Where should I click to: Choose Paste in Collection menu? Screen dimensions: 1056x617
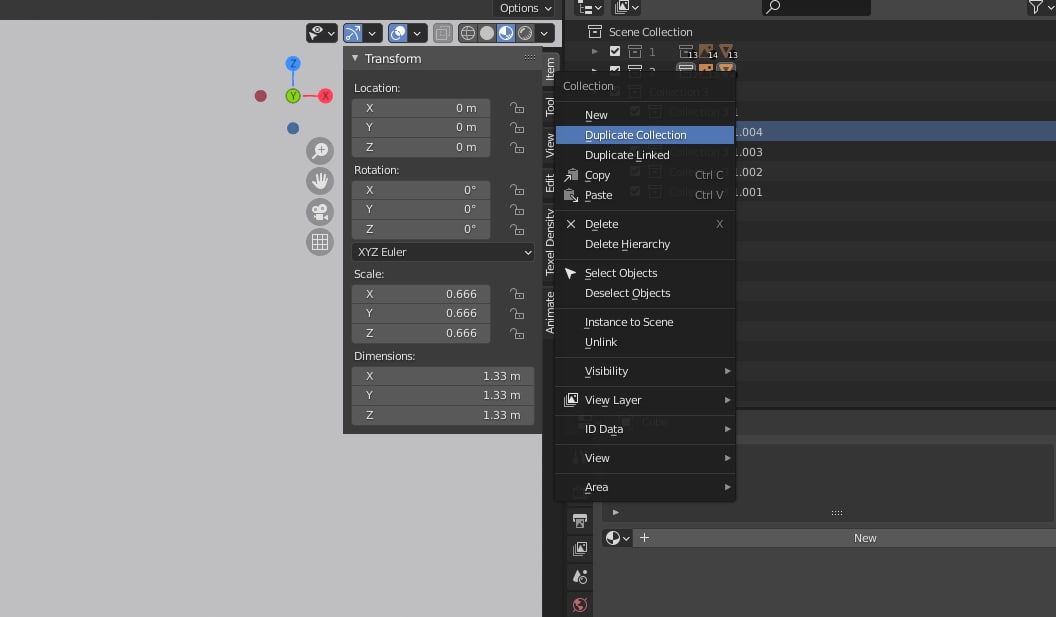645,195
